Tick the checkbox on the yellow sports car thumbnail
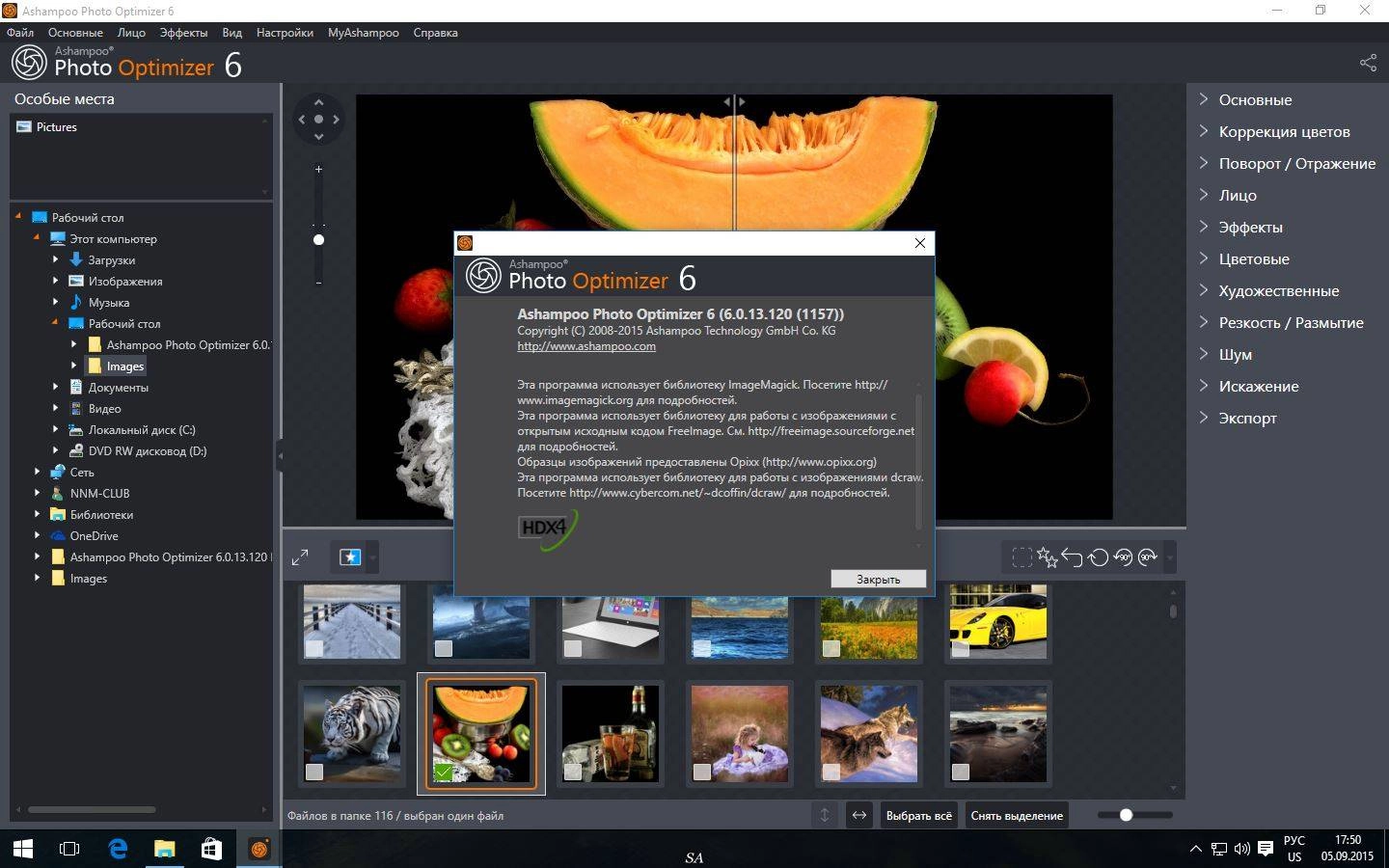 [961, 649]
